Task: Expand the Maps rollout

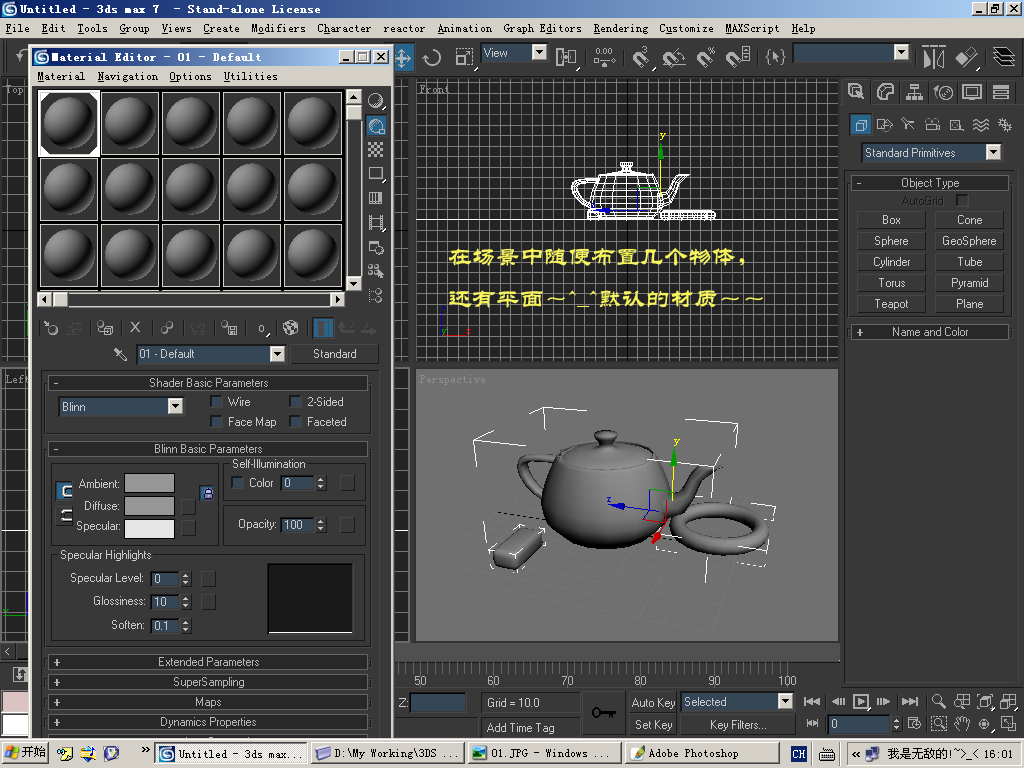Action: [208, 702]
